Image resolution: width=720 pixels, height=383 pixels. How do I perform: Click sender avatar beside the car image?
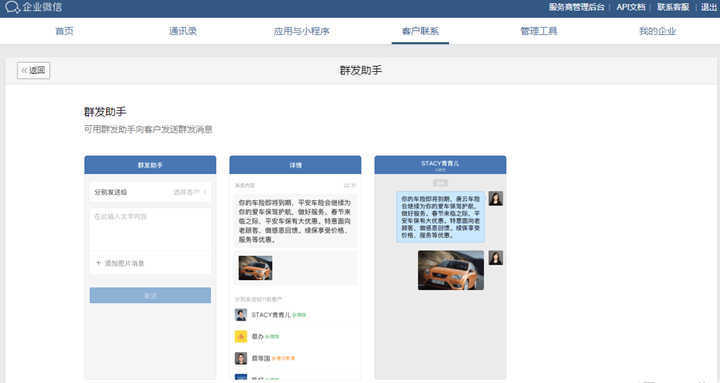[495, 258]
